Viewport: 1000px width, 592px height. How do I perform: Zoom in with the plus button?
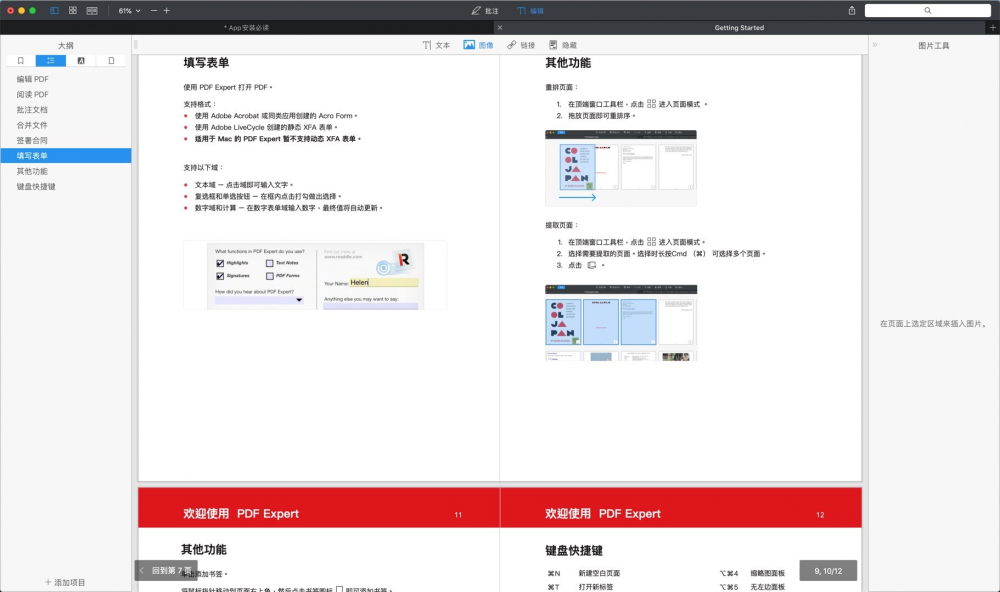[166, 11]
